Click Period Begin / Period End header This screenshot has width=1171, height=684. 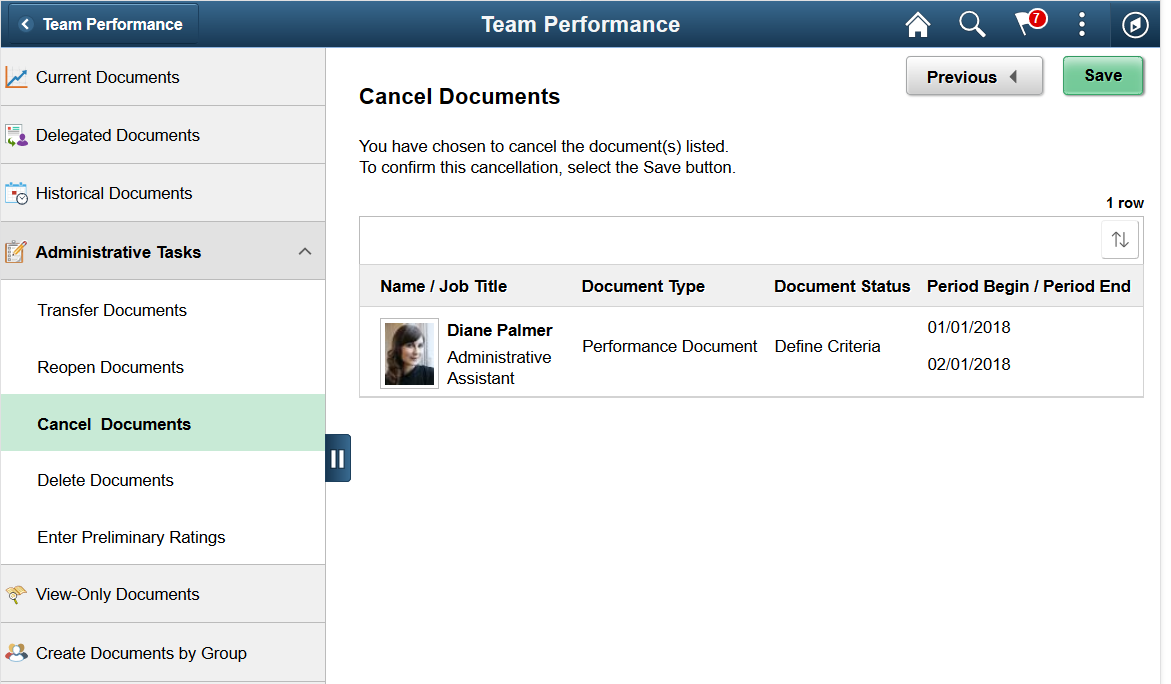pyautogui.click(x=1028, y=286)
